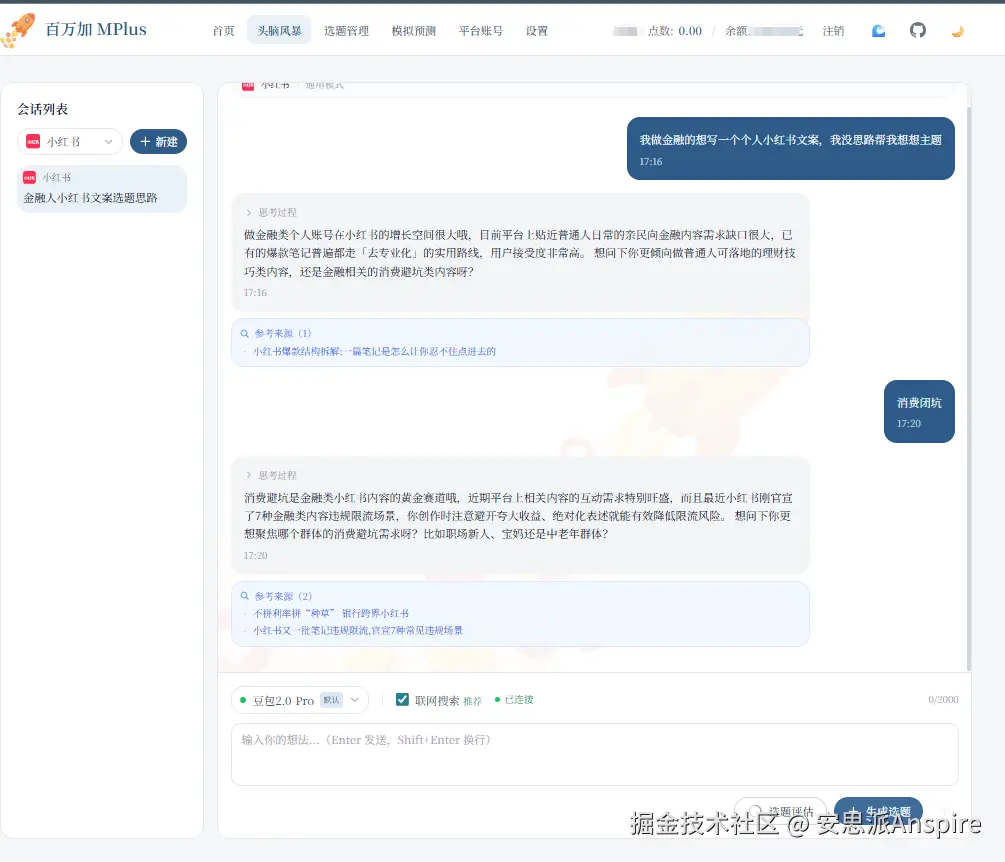The width and height of the screenshot is (1005, 862).
Task: Click the search icon beside 参考来源（2）
Action: pyautogui.click(x=245, y=596)
